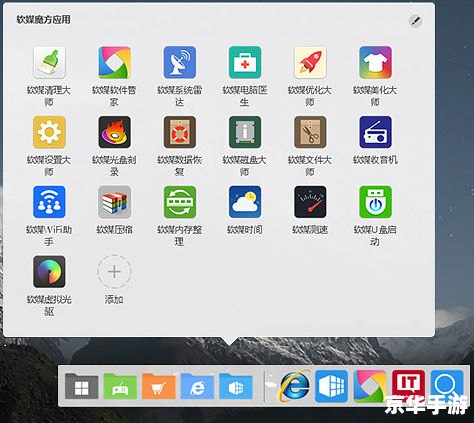Open 软媒内存整理 memory icon
The height and width of the screenshot is (423, 474).
[180, 202]
